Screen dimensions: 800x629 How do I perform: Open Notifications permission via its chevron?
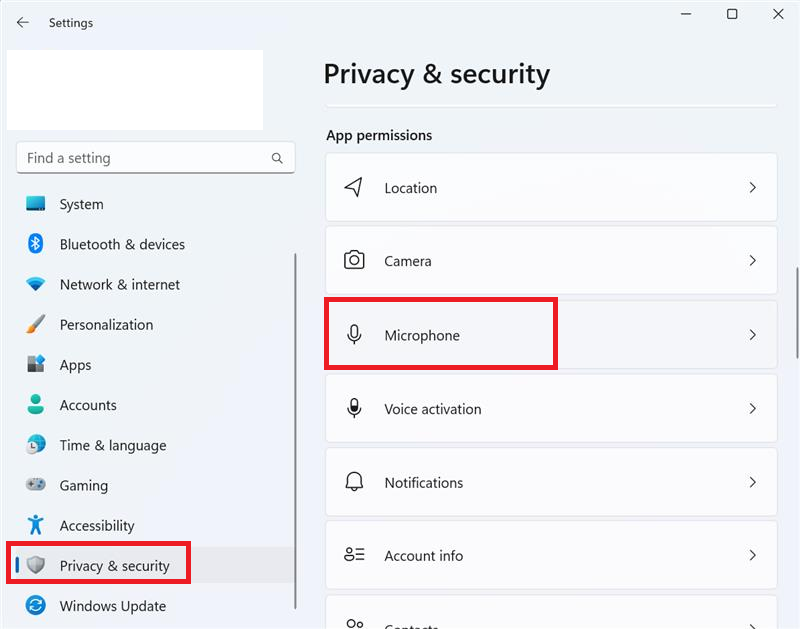753,482
